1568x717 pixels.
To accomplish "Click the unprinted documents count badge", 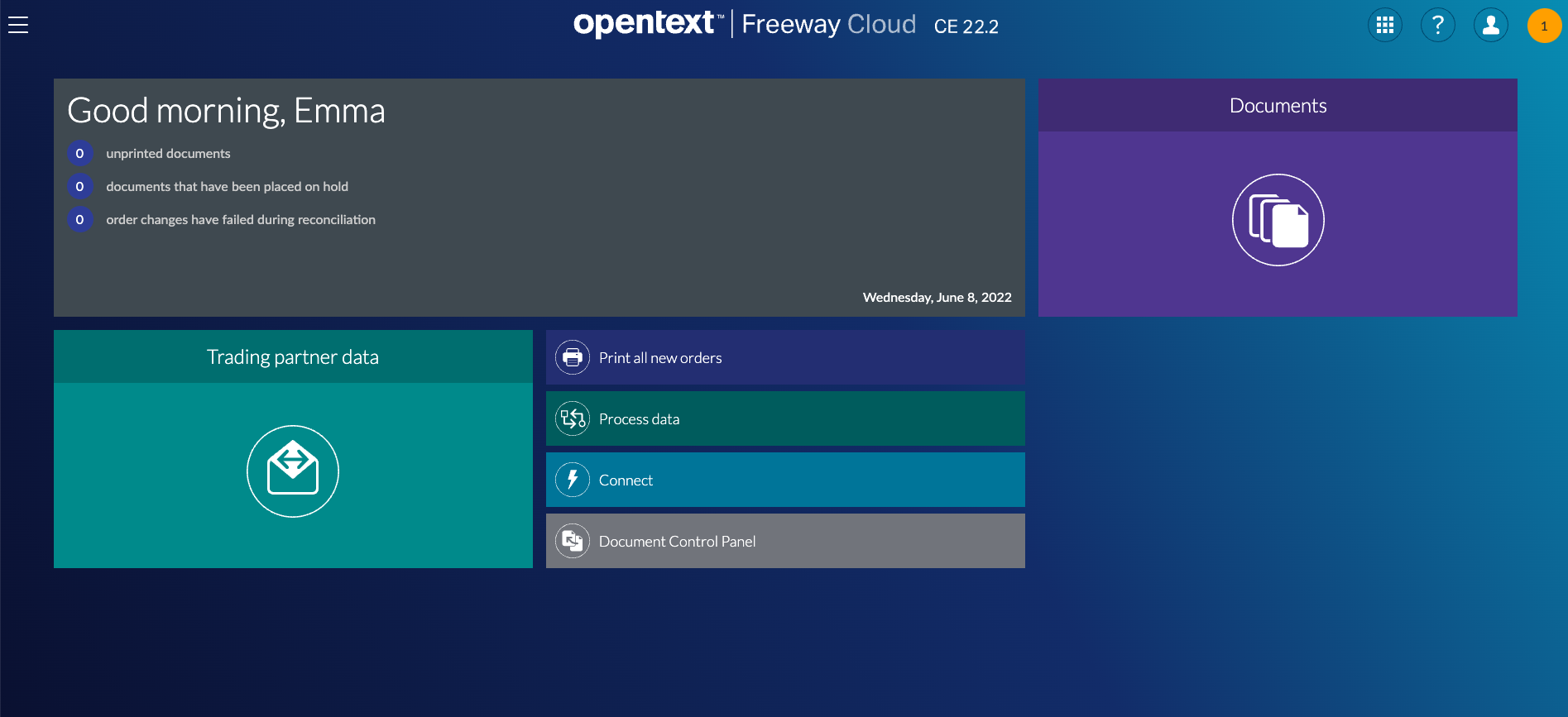I will [x=80, y=153].
